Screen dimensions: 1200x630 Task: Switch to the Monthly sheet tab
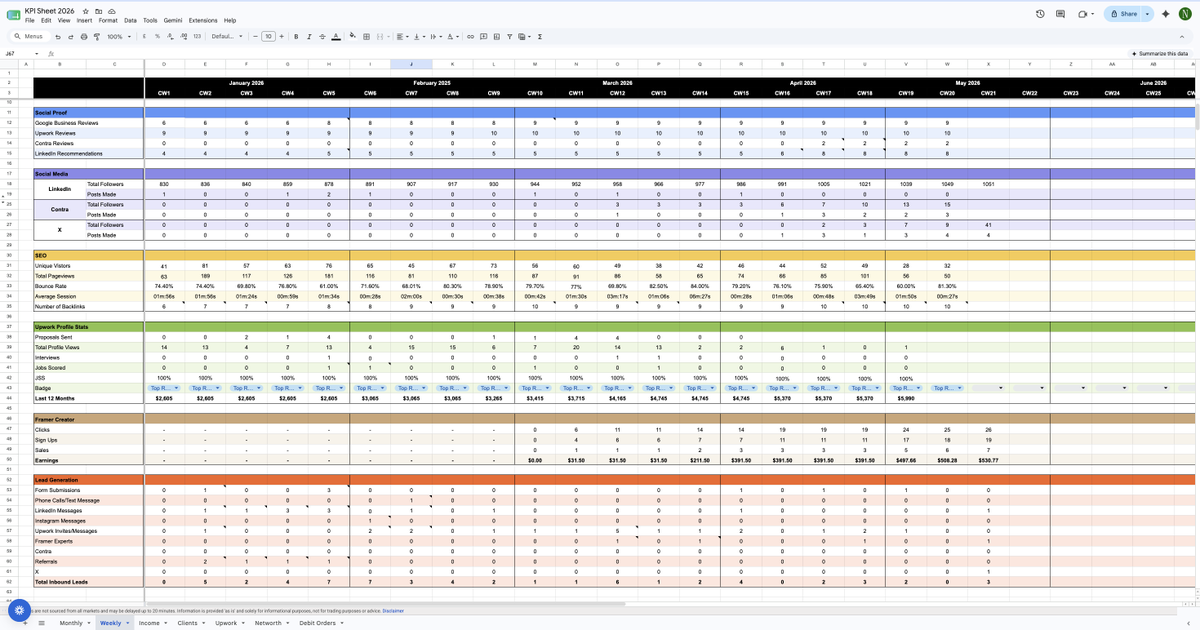click(71, 623)
